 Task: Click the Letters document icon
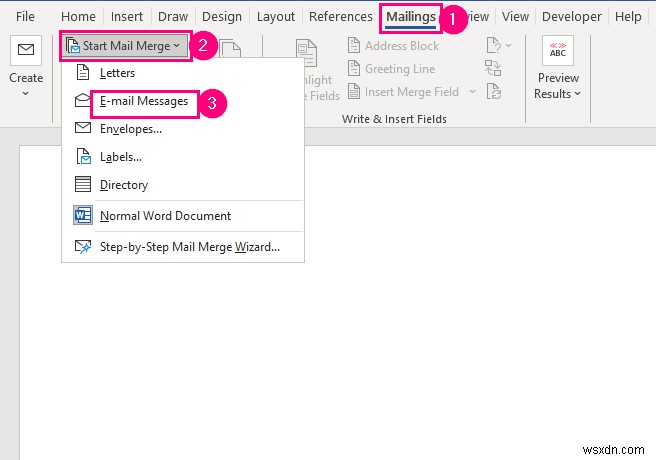83,72
